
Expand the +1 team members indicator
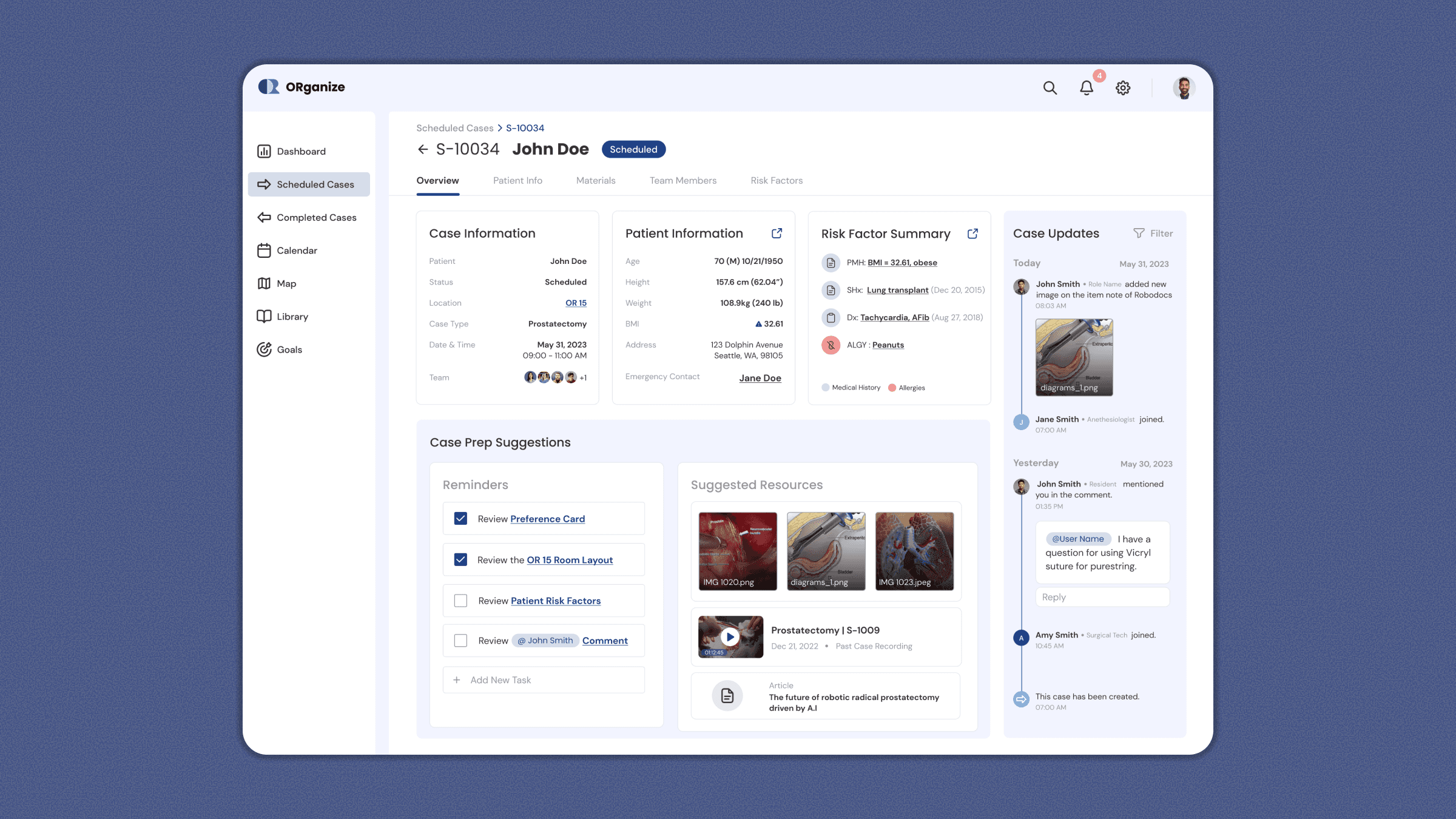[x=583, y=378]
